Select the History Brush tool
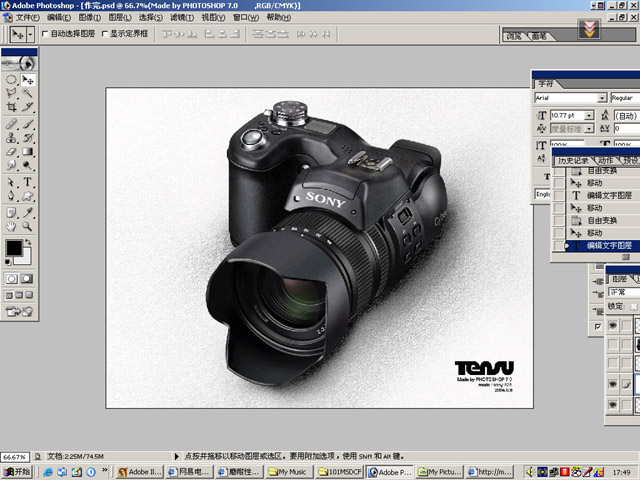Image resolution: width=640 pixels, height=480 pixels. pyautogui.click(x=27, y=138)
